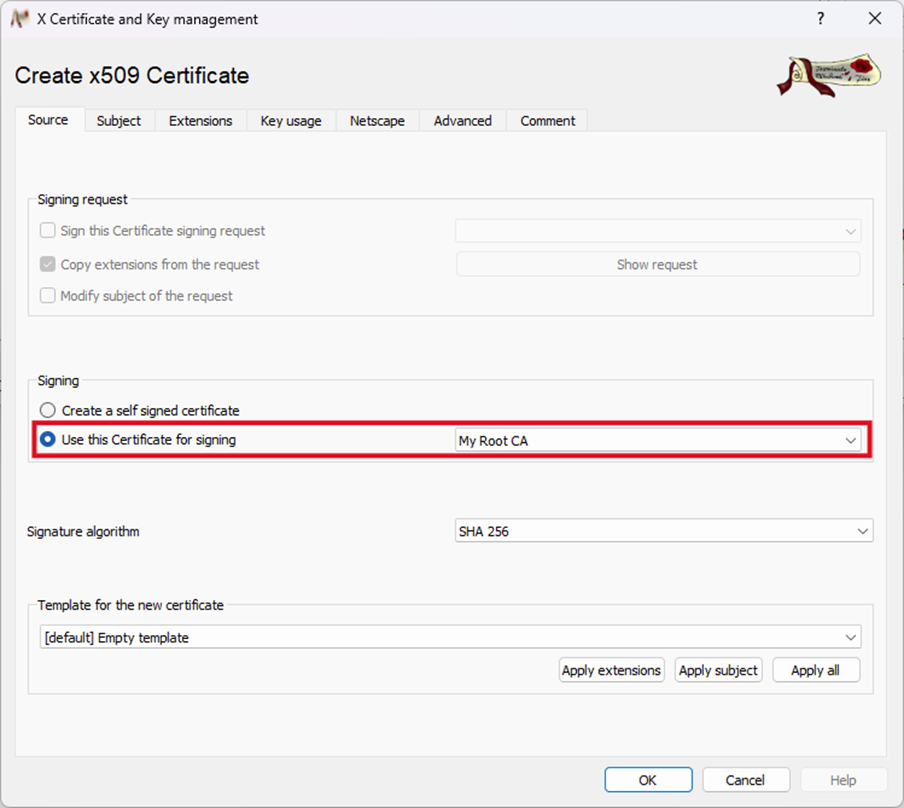Click the question mark help icon
The image size is (904, 808).
(820, 19)
